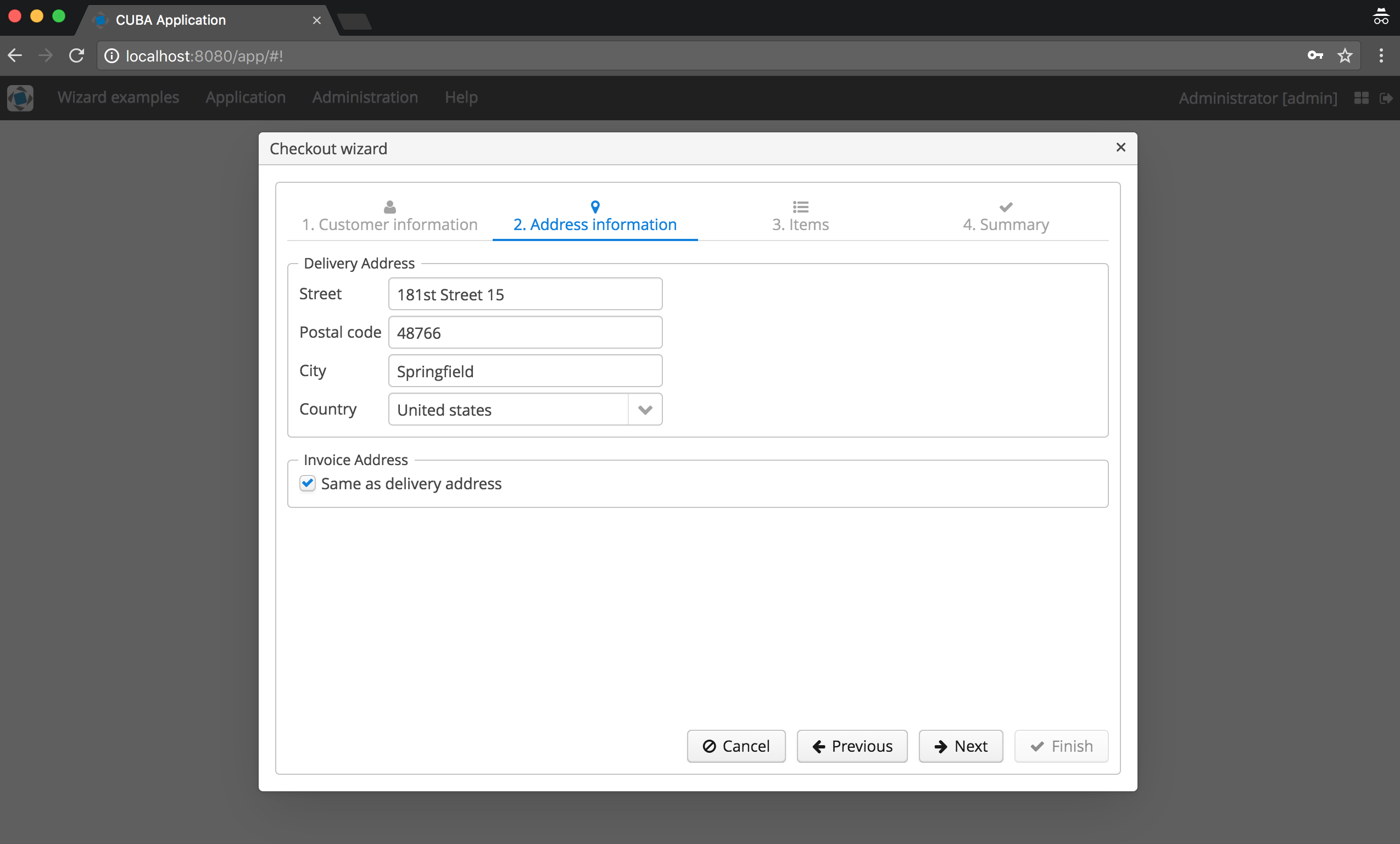The height and width of the screenshot is (844, 1400).
Task: Reload the page using refresh icon
Action: 77,55
